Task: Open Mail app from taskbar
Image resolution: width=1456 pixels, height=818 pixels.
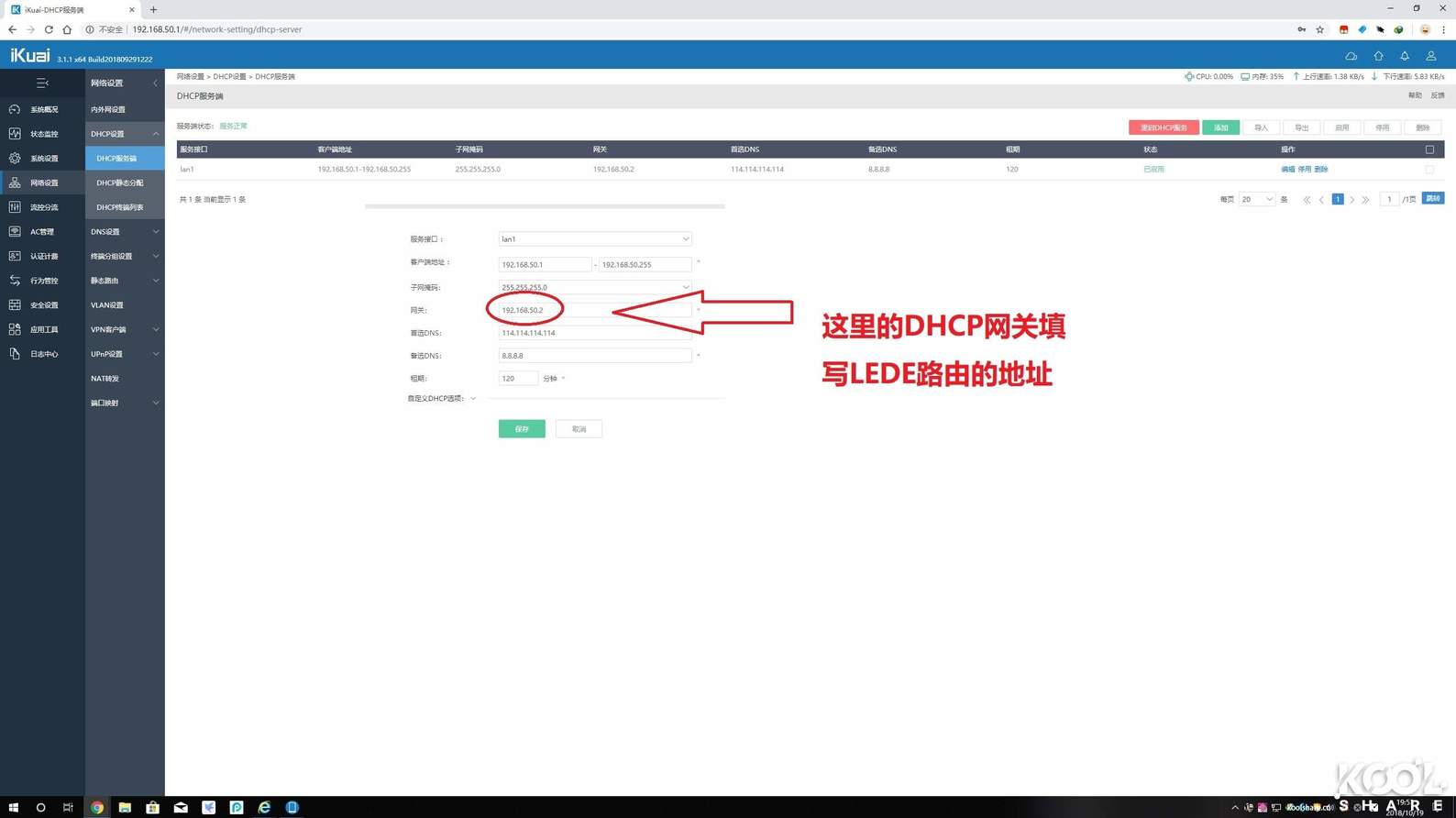Action: tap(181, 807)
